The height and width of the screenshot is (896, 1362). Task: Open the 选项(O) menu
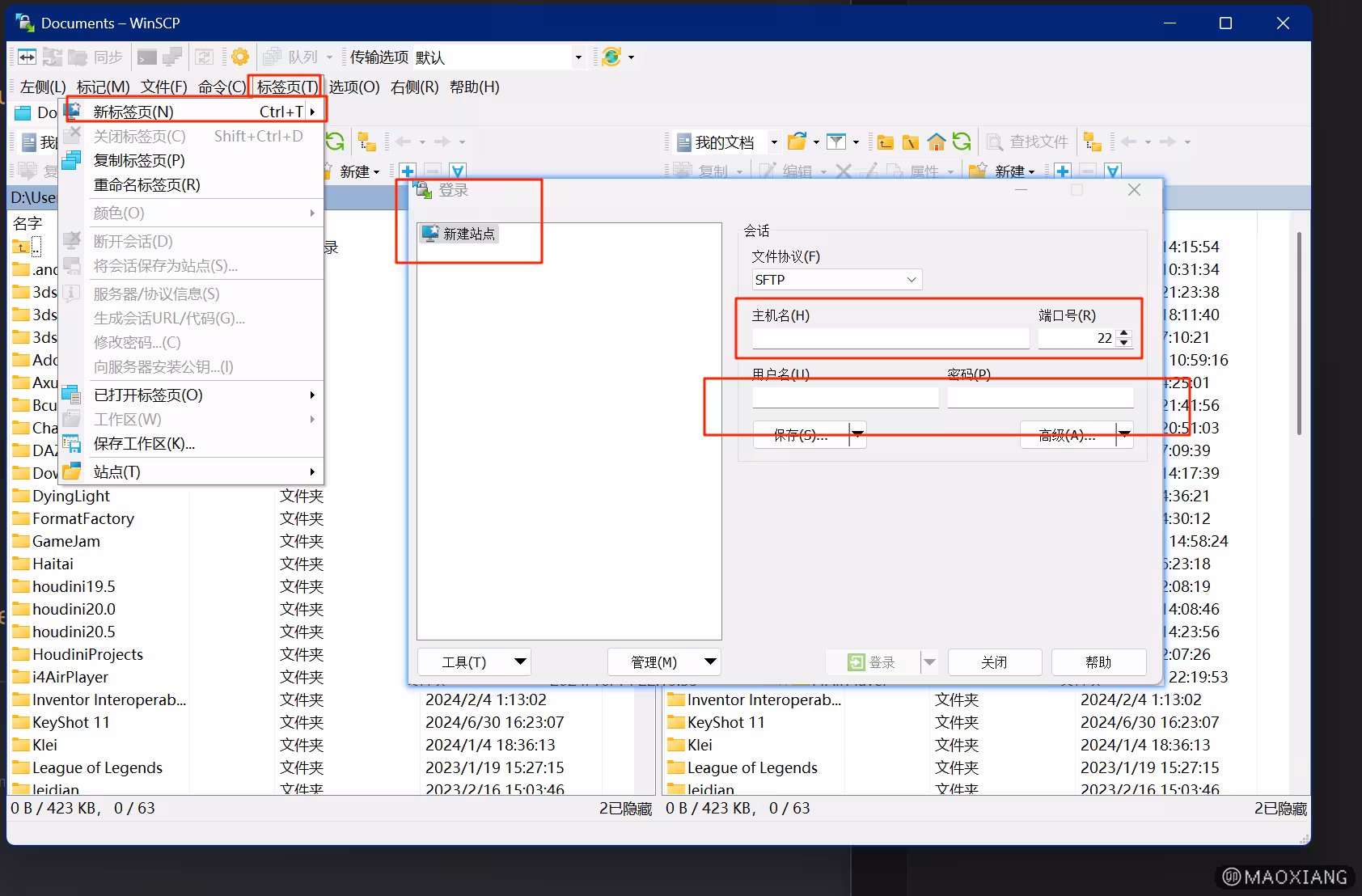coord(353,87)
